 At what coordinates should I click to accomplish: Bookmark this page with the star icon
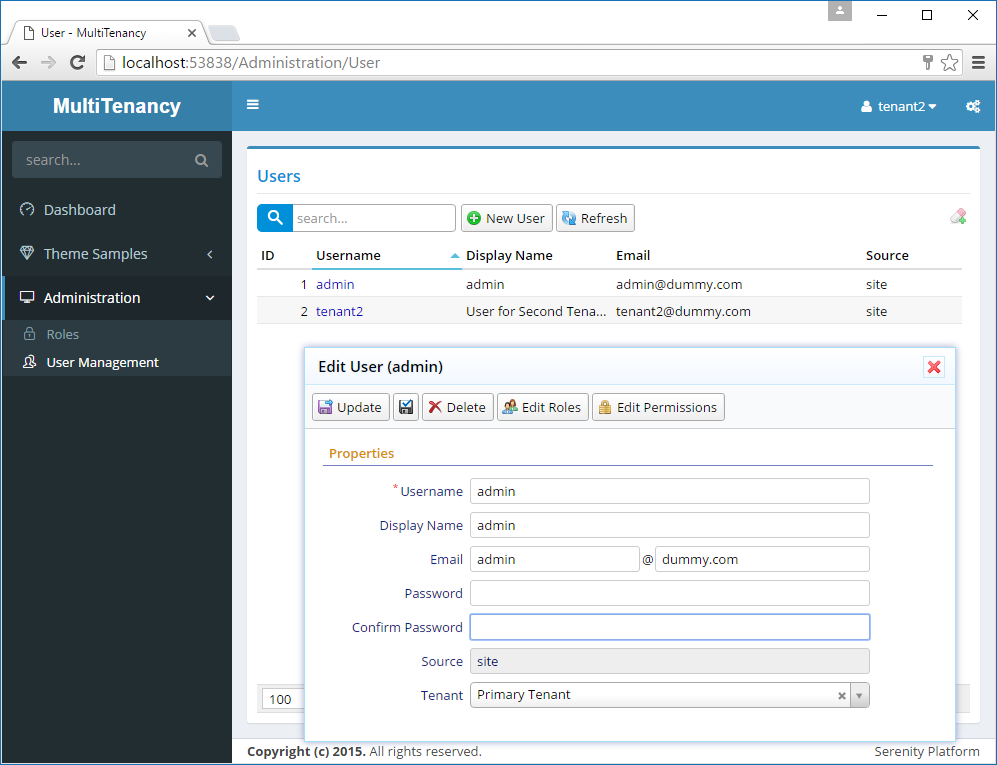(x=949, y=62)
